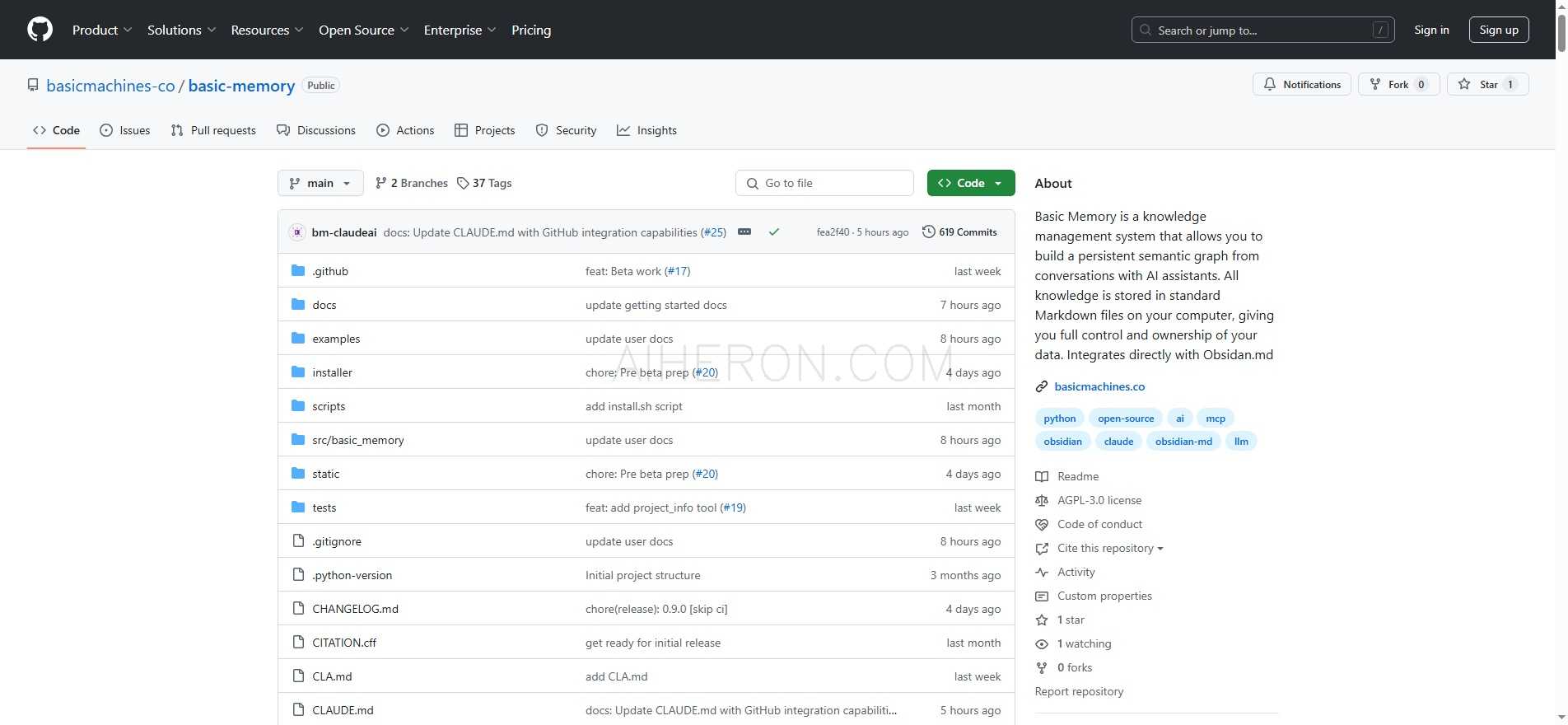The image size is (1568, 725).
Task: Switch to the Issues tab
Action: click(x=125, y=130)
